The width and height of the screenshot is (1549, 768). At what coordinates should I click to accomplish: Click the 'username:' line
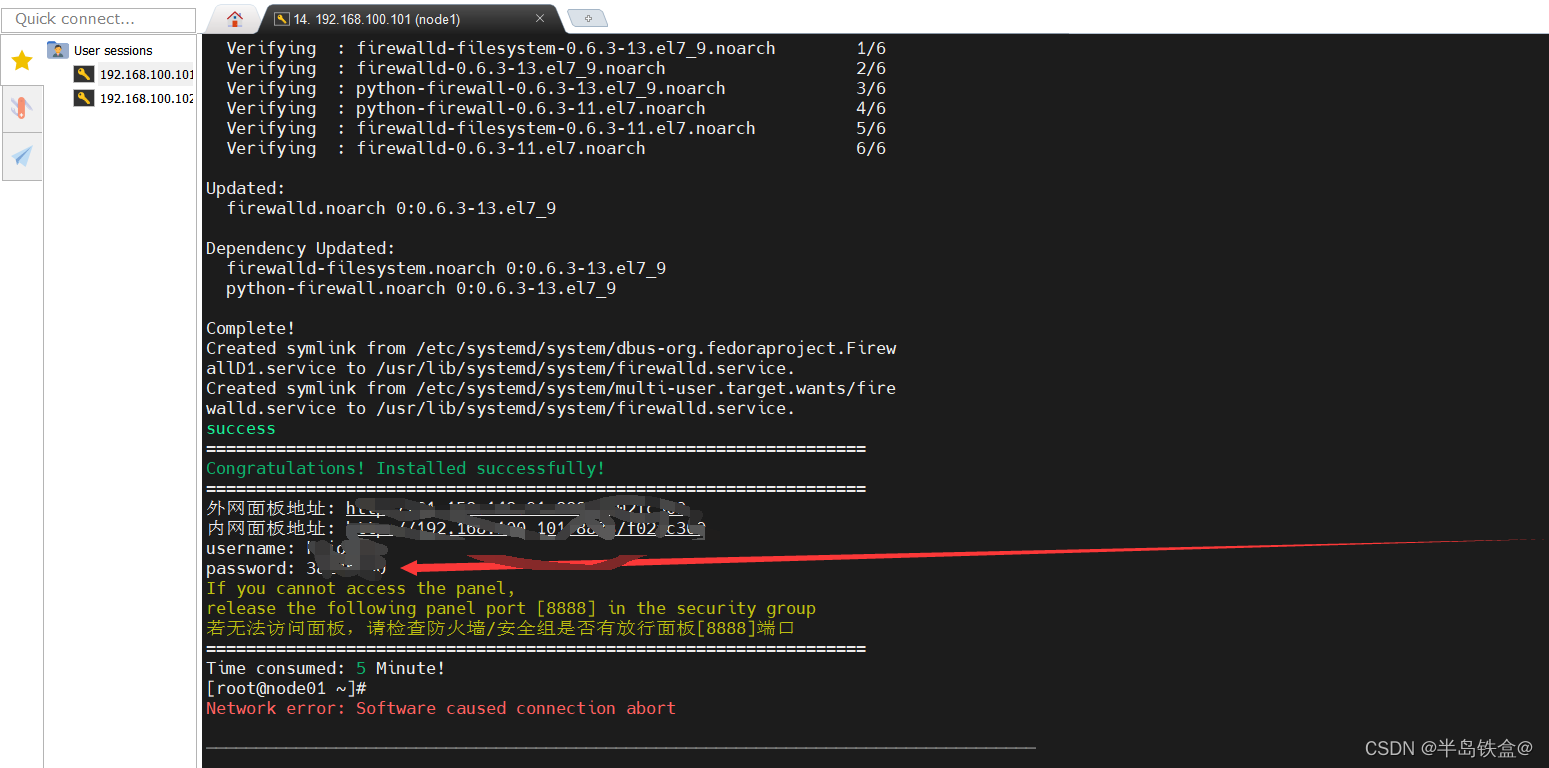coord(276,548)
